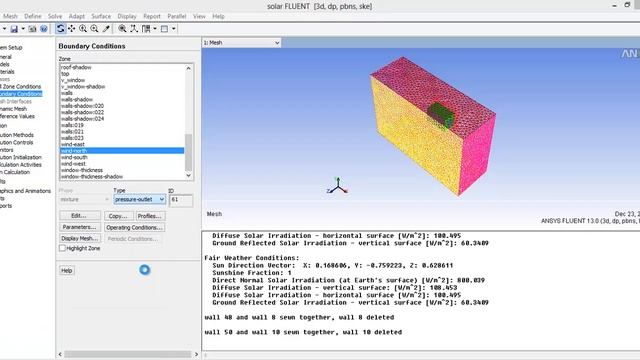Select the walls-shadow:020 zone

tap(82, 106)
